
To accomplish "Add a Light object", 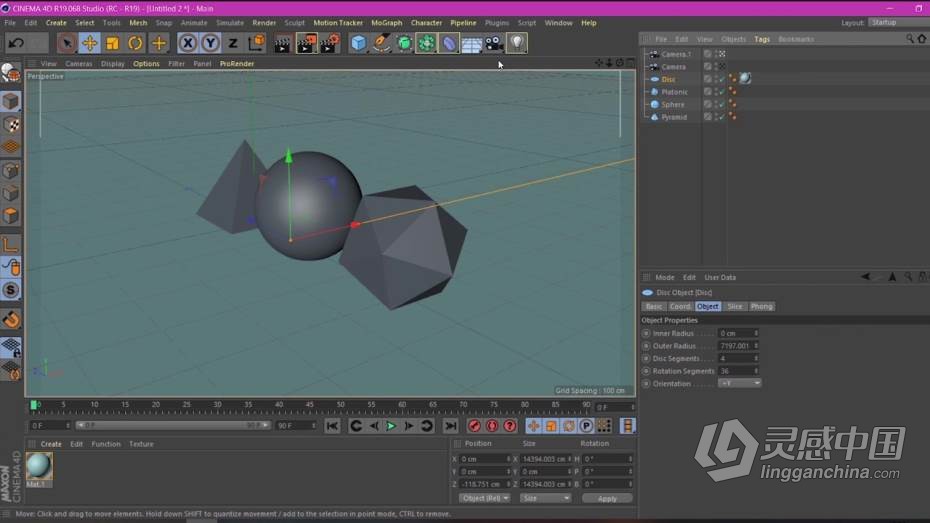I will 517,43.
